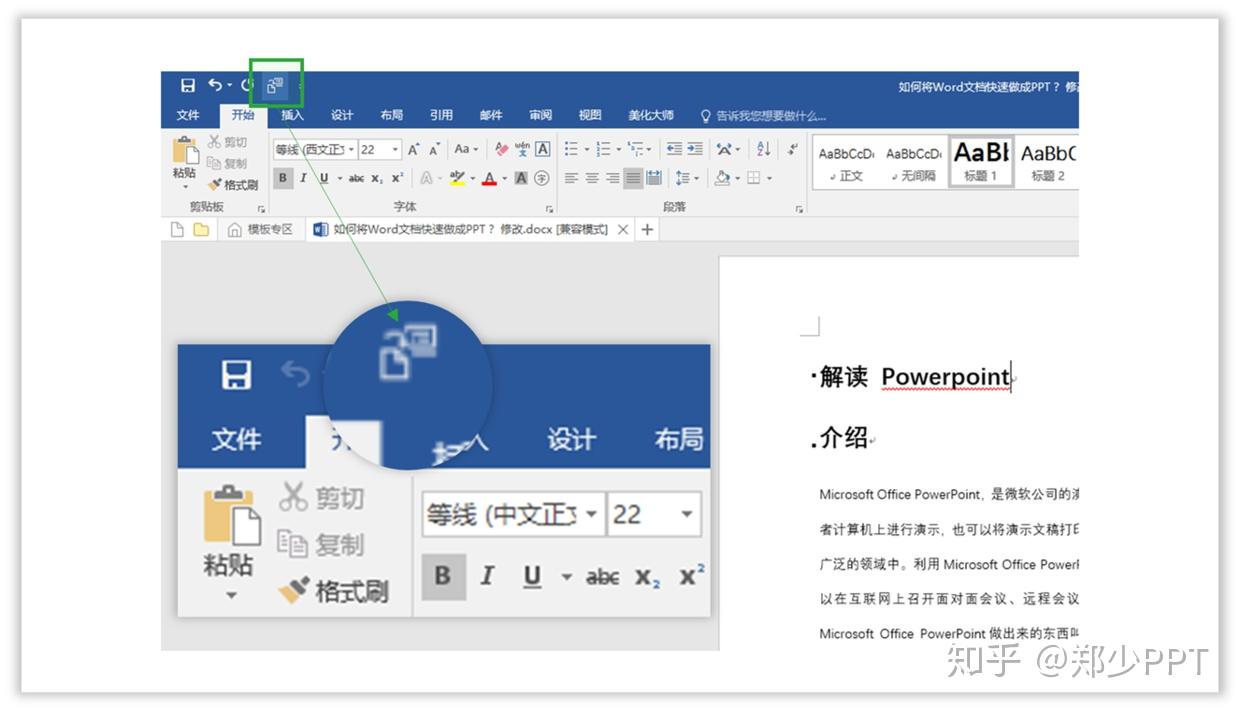Click the text effects outlined A icon
The image size is (1240, 711).
426,178
